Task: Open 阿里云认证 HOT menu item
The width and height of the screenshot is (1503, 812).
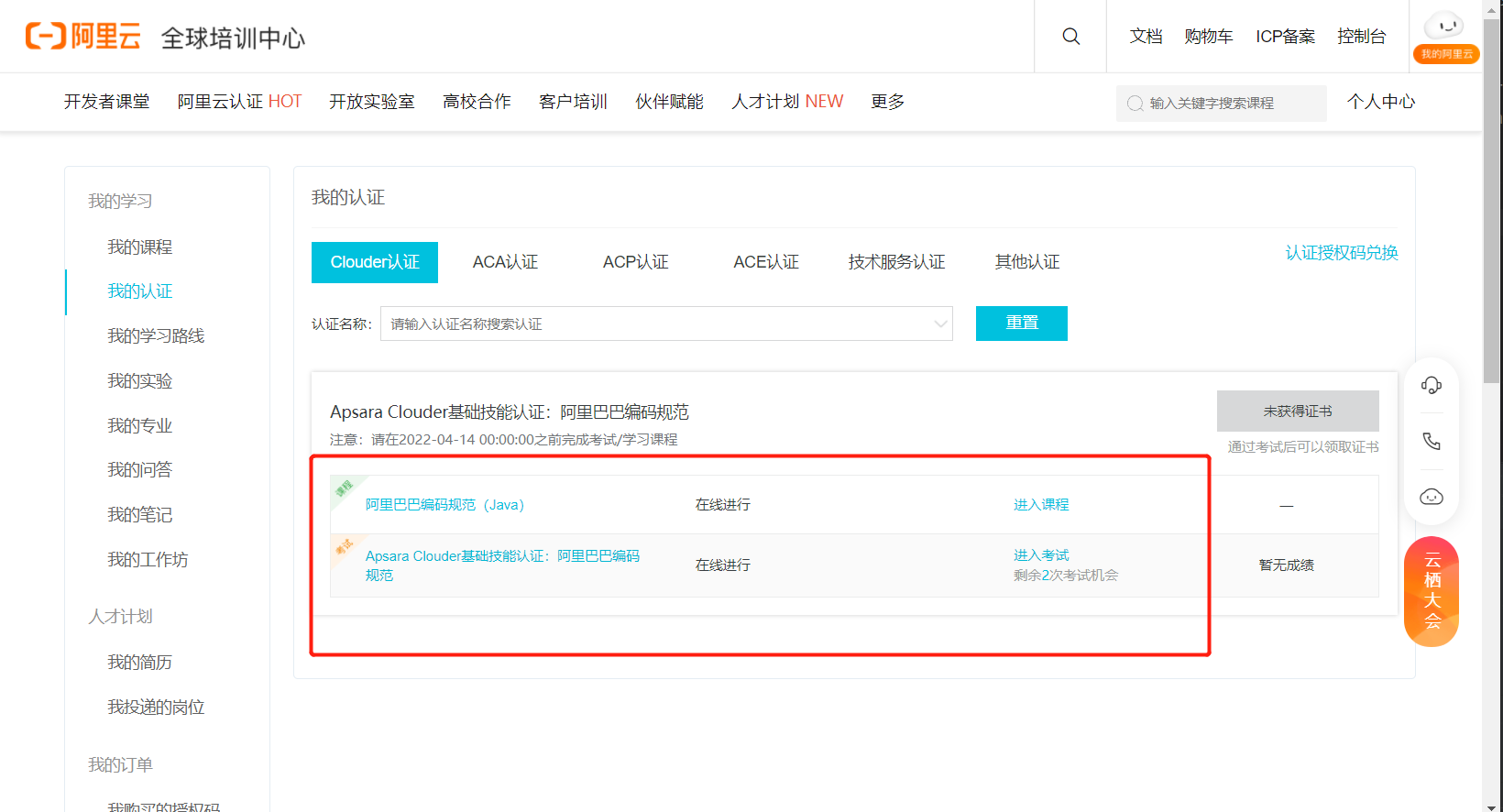Action: [x=239, y=102]
